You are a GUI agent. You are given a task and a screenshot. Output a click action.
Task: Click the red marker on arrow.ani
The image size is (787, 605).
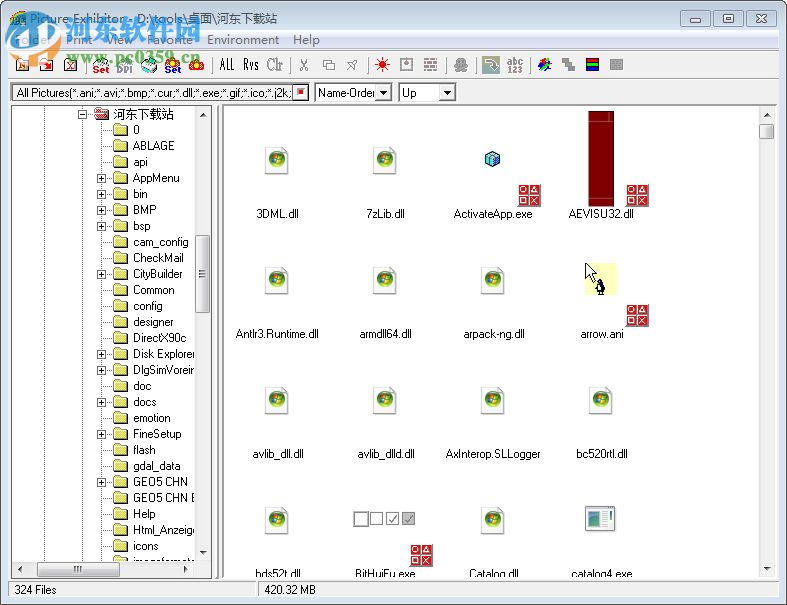(637, 315)
